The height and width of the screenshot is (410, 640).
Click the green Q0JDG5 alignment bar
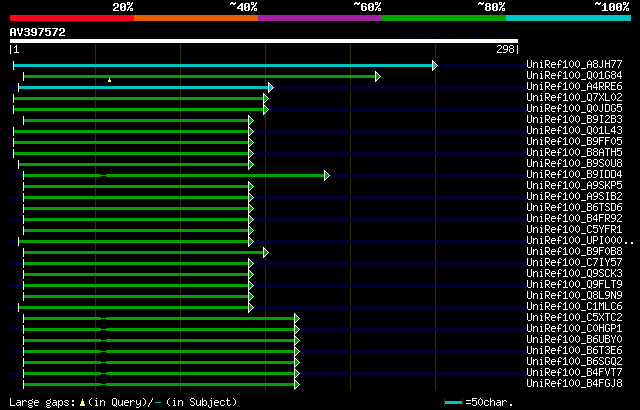click(138, 109)
